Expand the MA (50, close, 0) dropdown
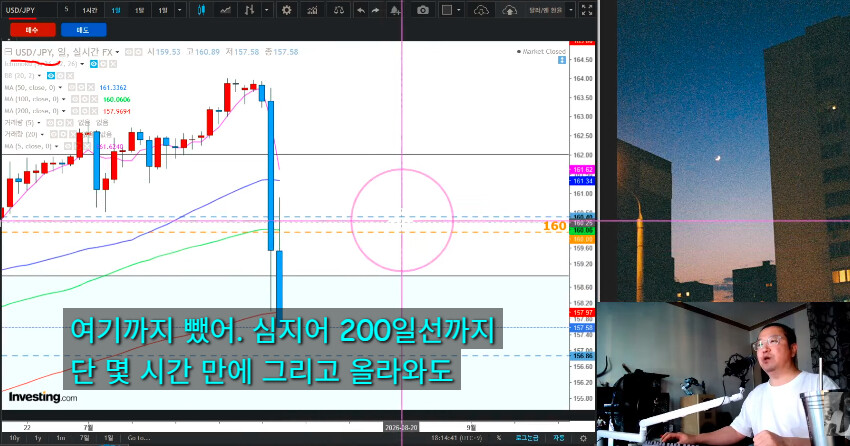This screenshot has width=850, height=446. [60, 87]
